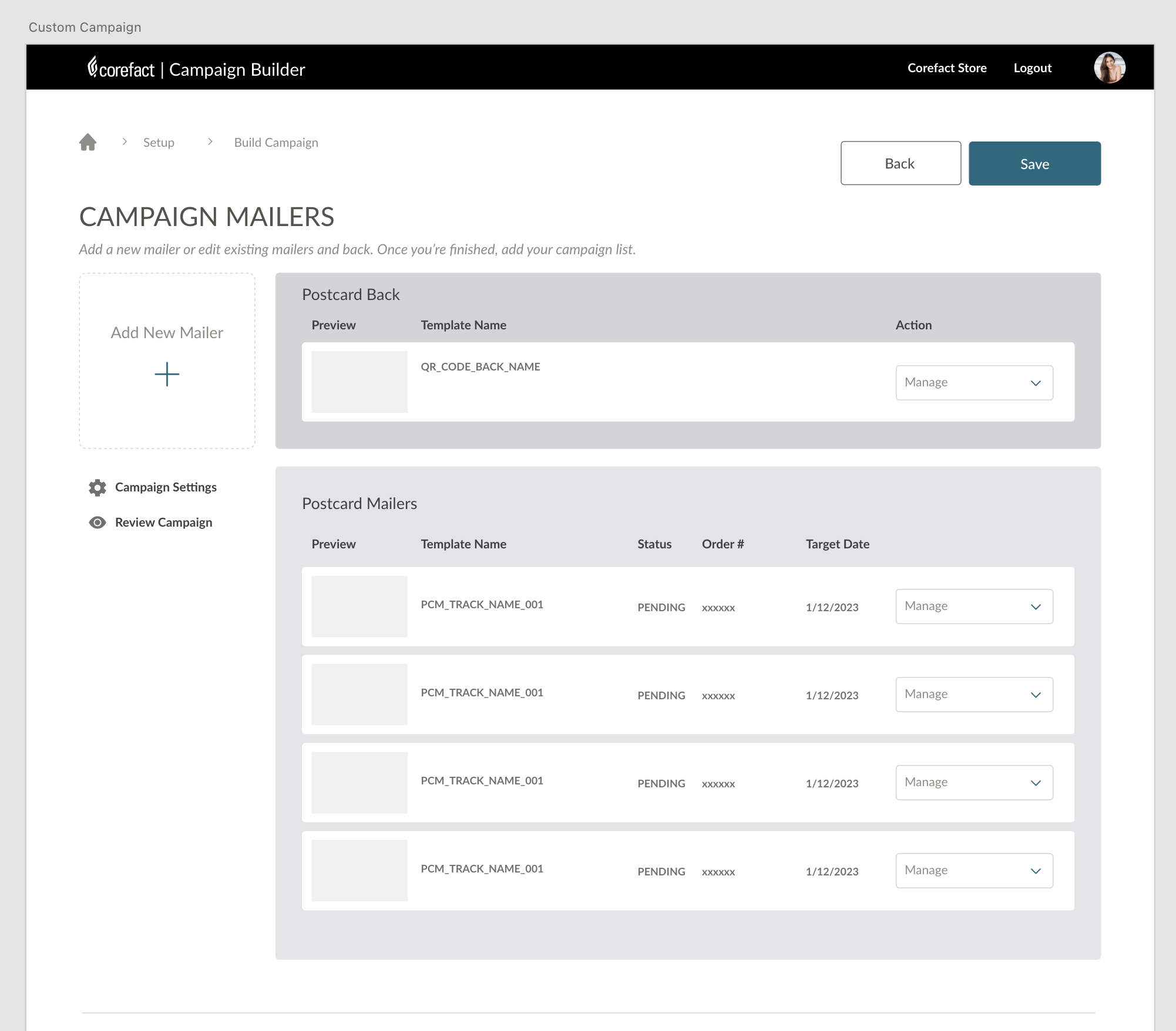
Task: Expand Manage dropdown for QR_CODE_BACK_NAME
Action: coord(974,383)
